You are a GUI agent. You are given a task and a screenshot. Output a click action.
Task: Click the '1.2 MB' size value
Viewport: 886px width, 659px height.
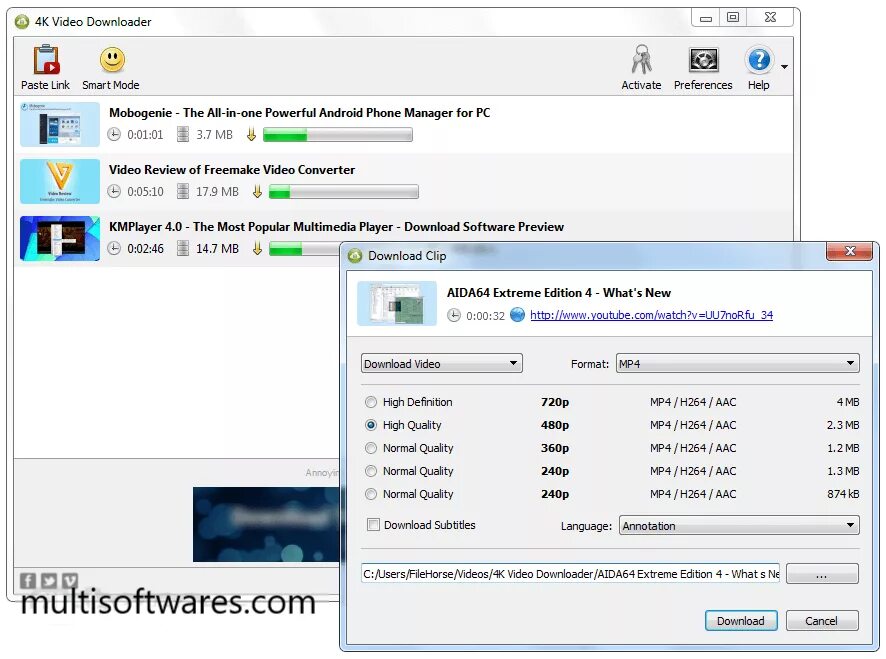point(843,448)
